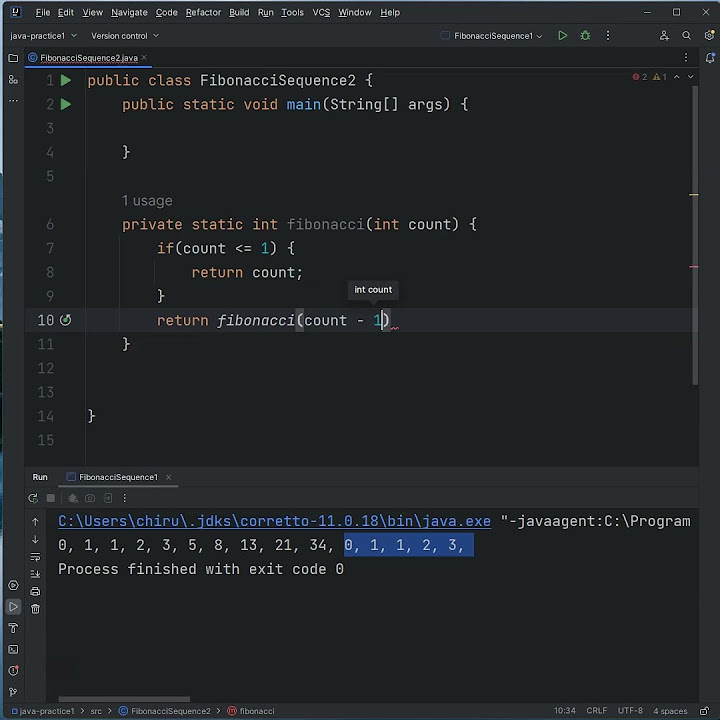Open the Structure tool window icon

point(13,80)
